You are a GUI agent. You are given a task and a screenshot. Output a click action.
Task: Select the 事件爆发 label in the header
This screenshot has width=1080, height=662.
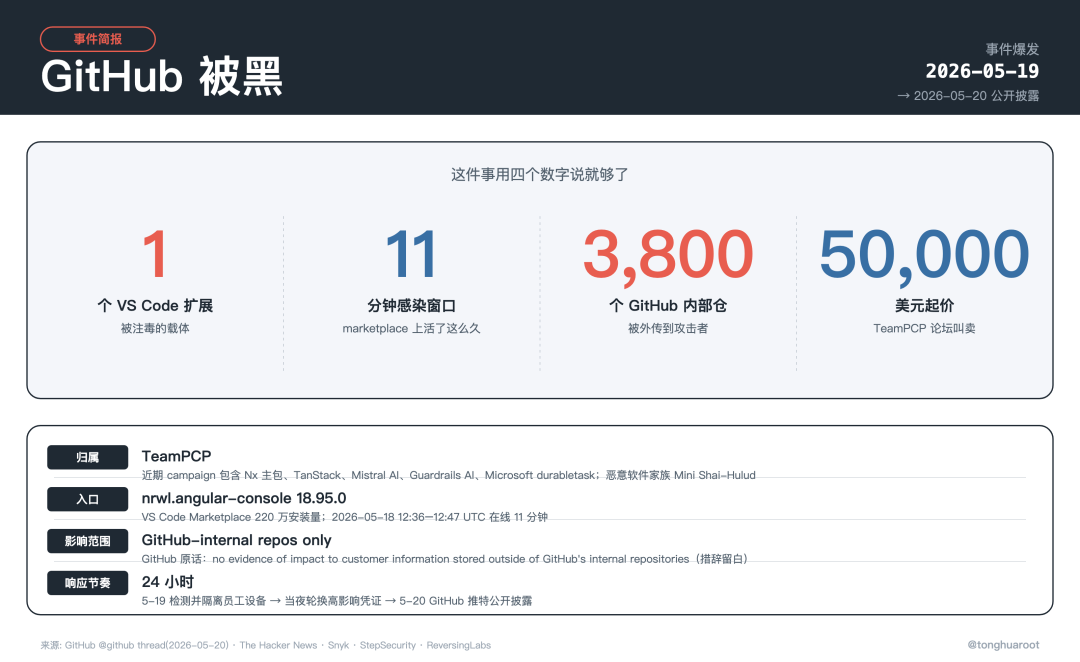coord(1012,49)
